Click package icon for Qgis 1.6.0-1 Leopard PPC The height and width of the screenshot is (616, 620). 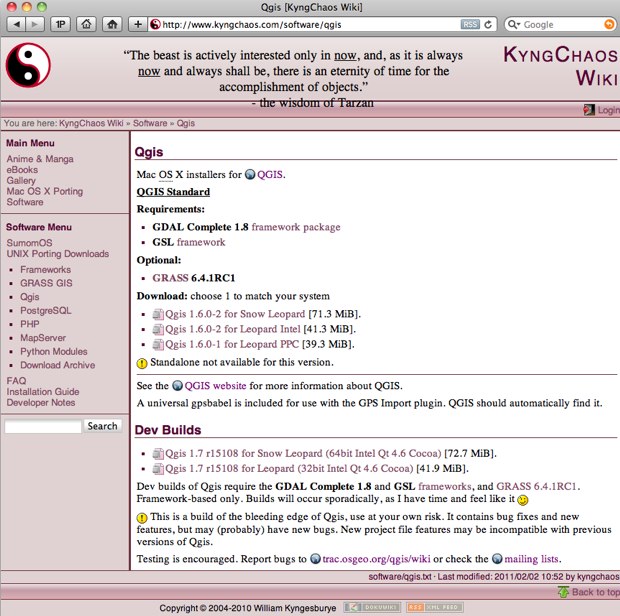(158, 345)
